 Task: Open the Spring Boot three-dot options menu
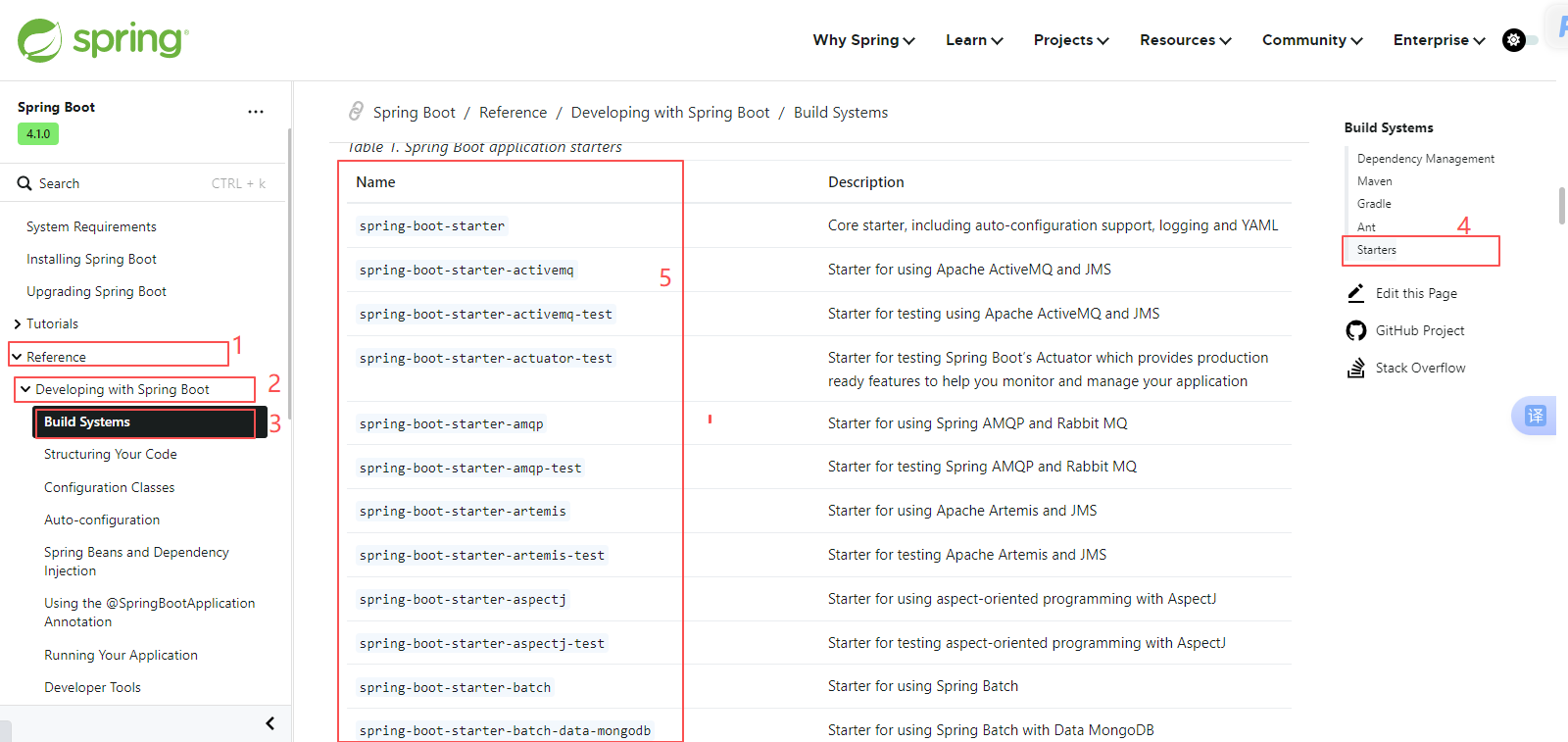coord(256,112)
